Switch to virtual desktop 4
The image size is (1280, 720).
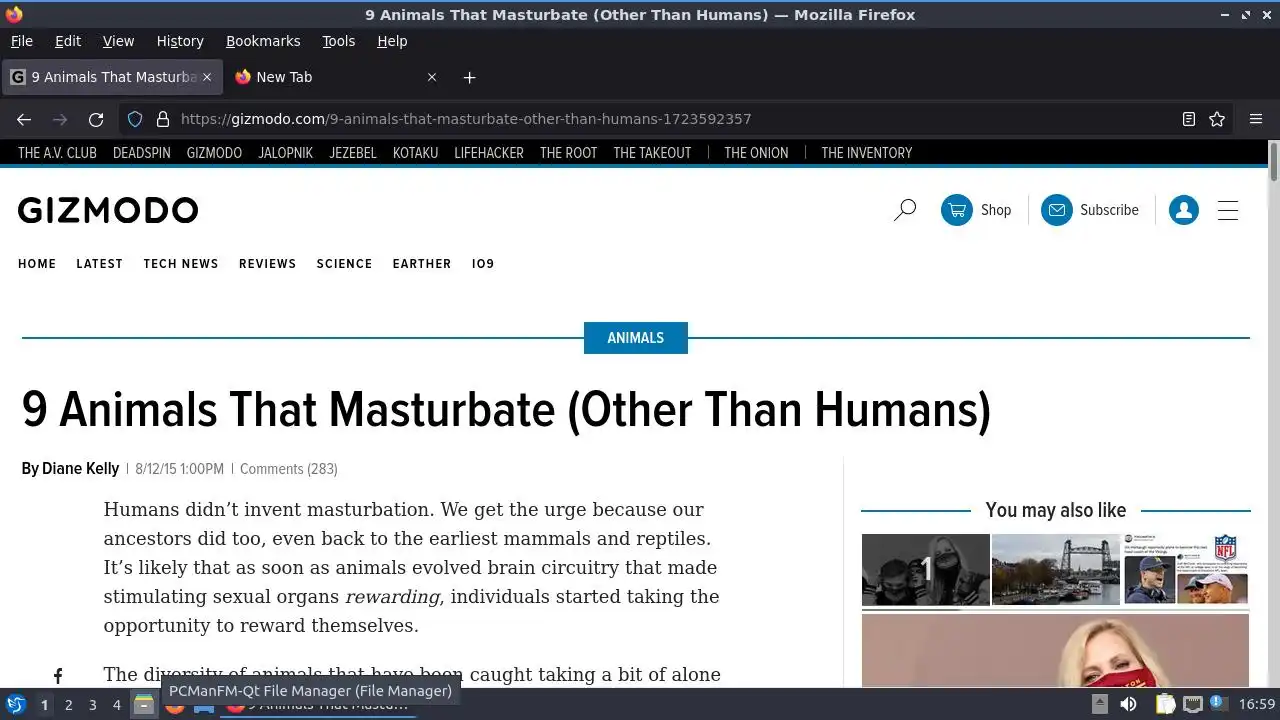(x=116, y=705)
